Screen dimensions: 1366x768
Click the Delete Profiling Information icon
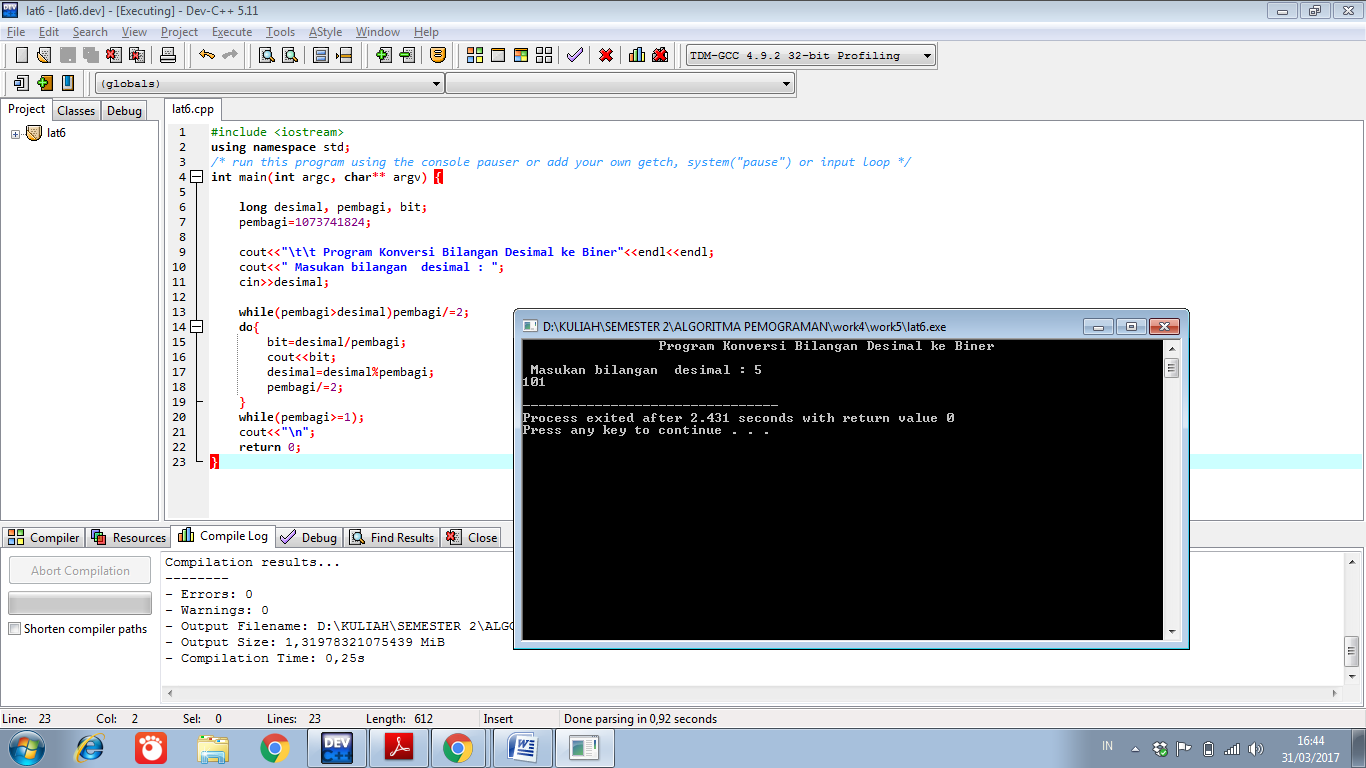pos(660,55)
